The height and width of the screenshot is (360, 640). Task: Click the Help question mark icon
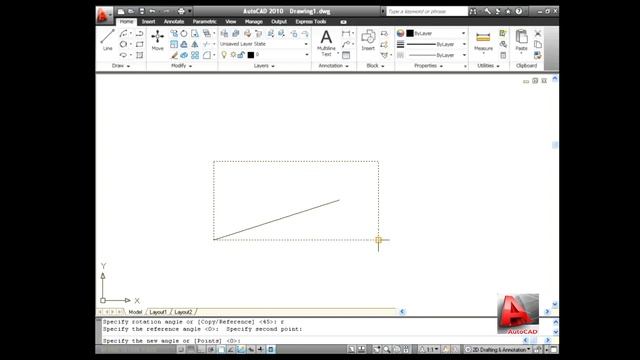(x=518, y=11)
